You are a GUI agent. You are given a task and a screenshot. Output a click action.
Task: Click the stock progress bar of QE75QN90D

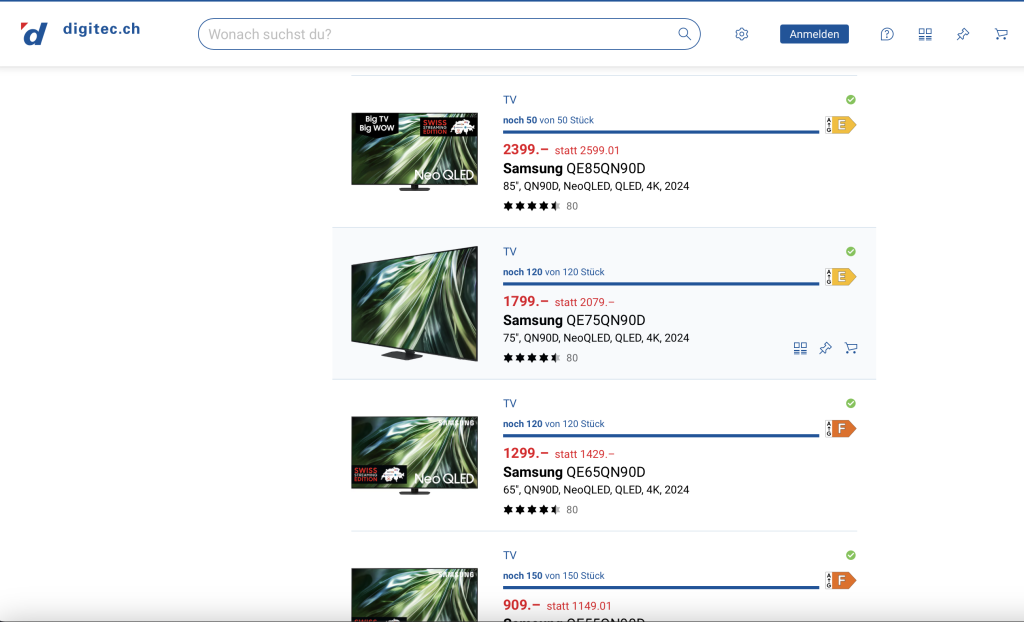[660, 284]
